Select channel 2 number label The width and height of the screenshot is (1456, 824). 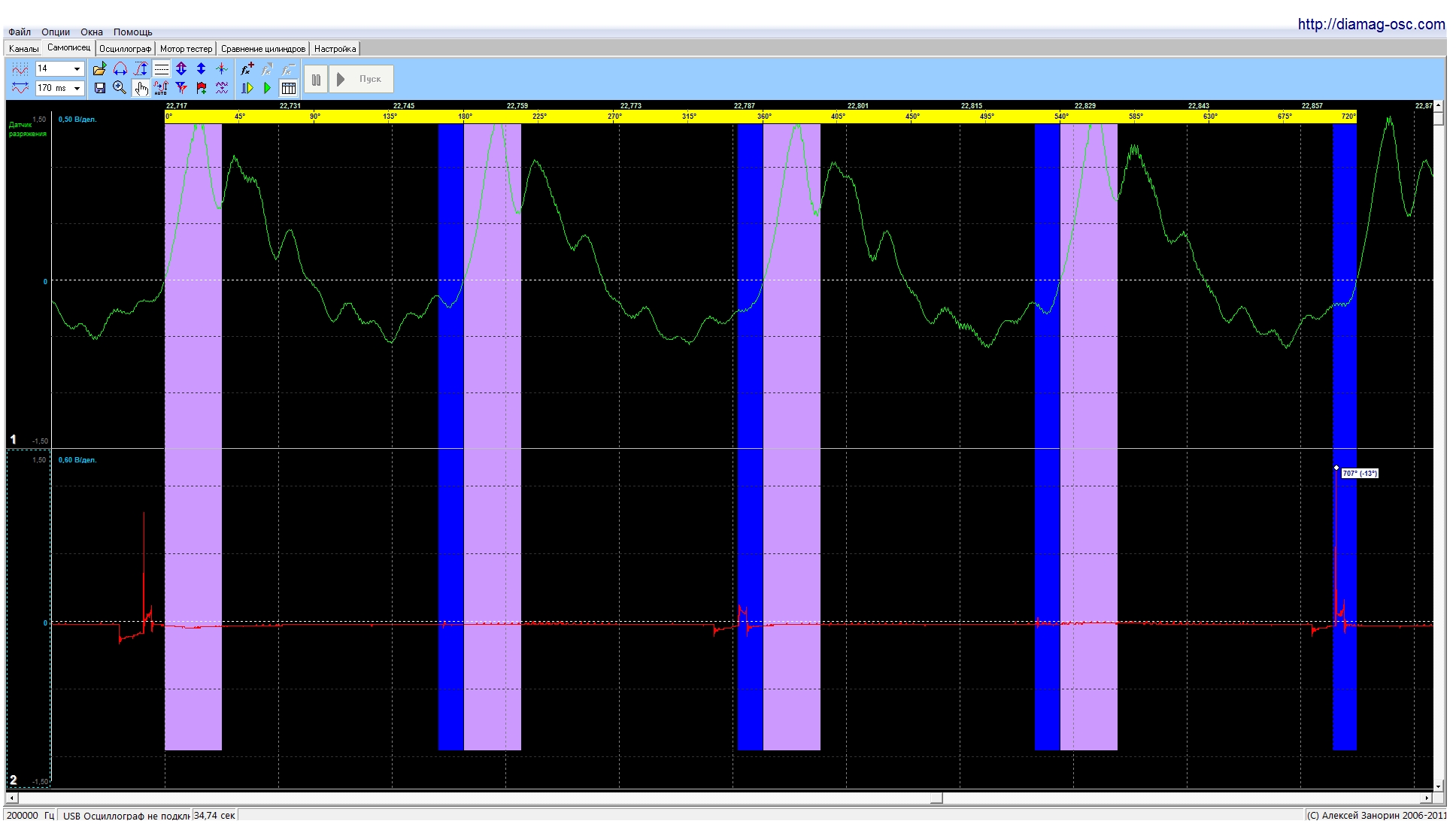point(13,780)
